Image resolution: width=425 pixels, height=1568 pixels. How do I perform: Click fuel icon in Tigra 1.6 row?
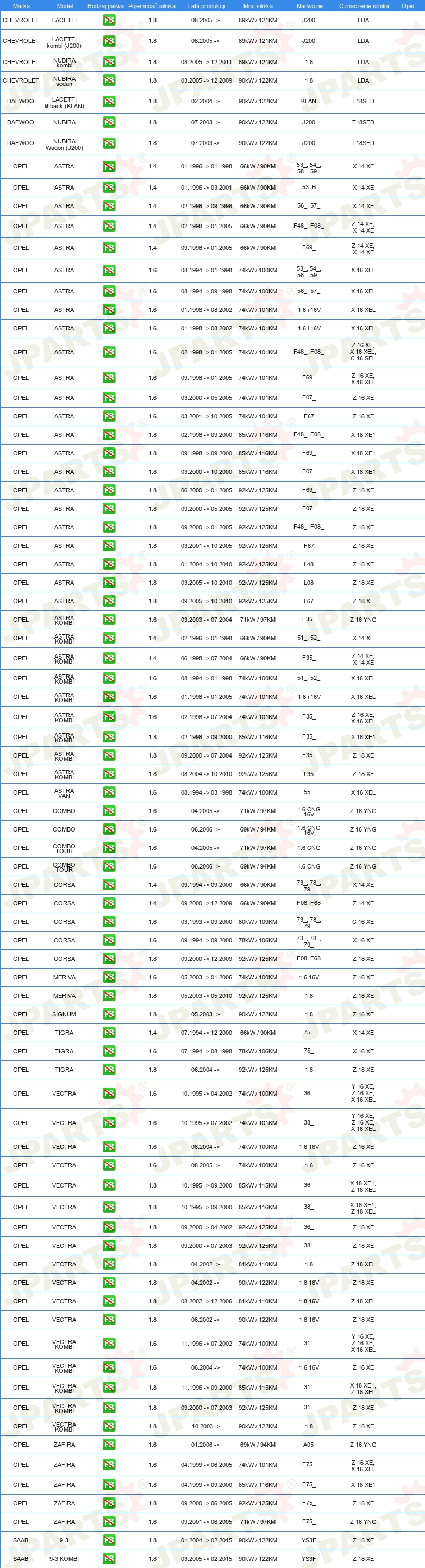[109, 1051]
